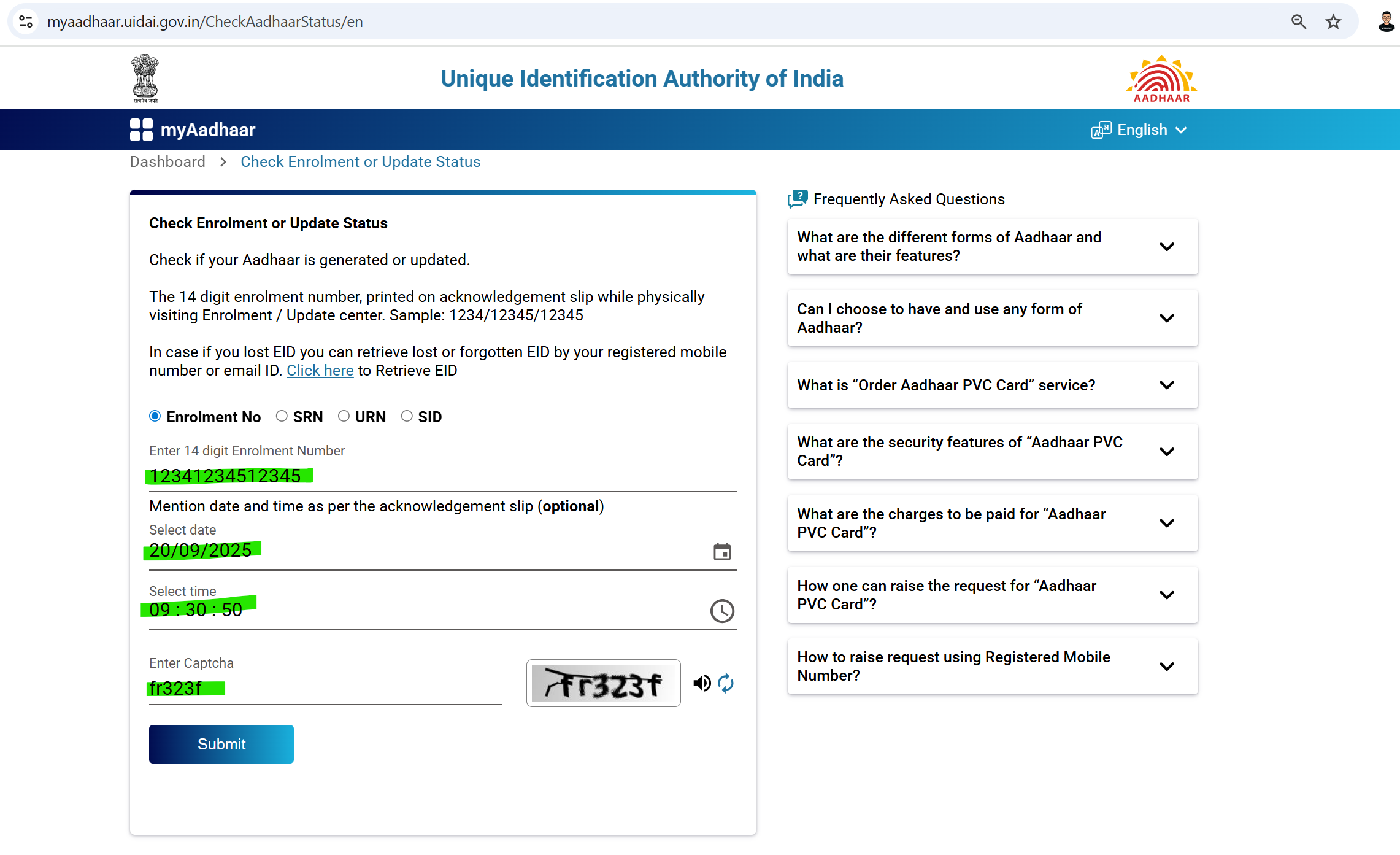Click the Aadhaar sunburst logo

point(1160,78)
